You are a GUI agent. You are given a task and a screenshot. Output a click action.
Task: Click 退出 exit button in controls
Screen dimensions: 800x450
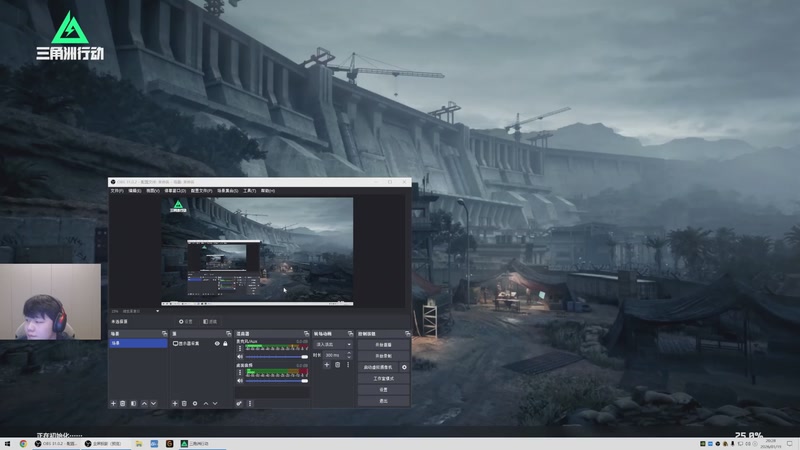[383, 401]
